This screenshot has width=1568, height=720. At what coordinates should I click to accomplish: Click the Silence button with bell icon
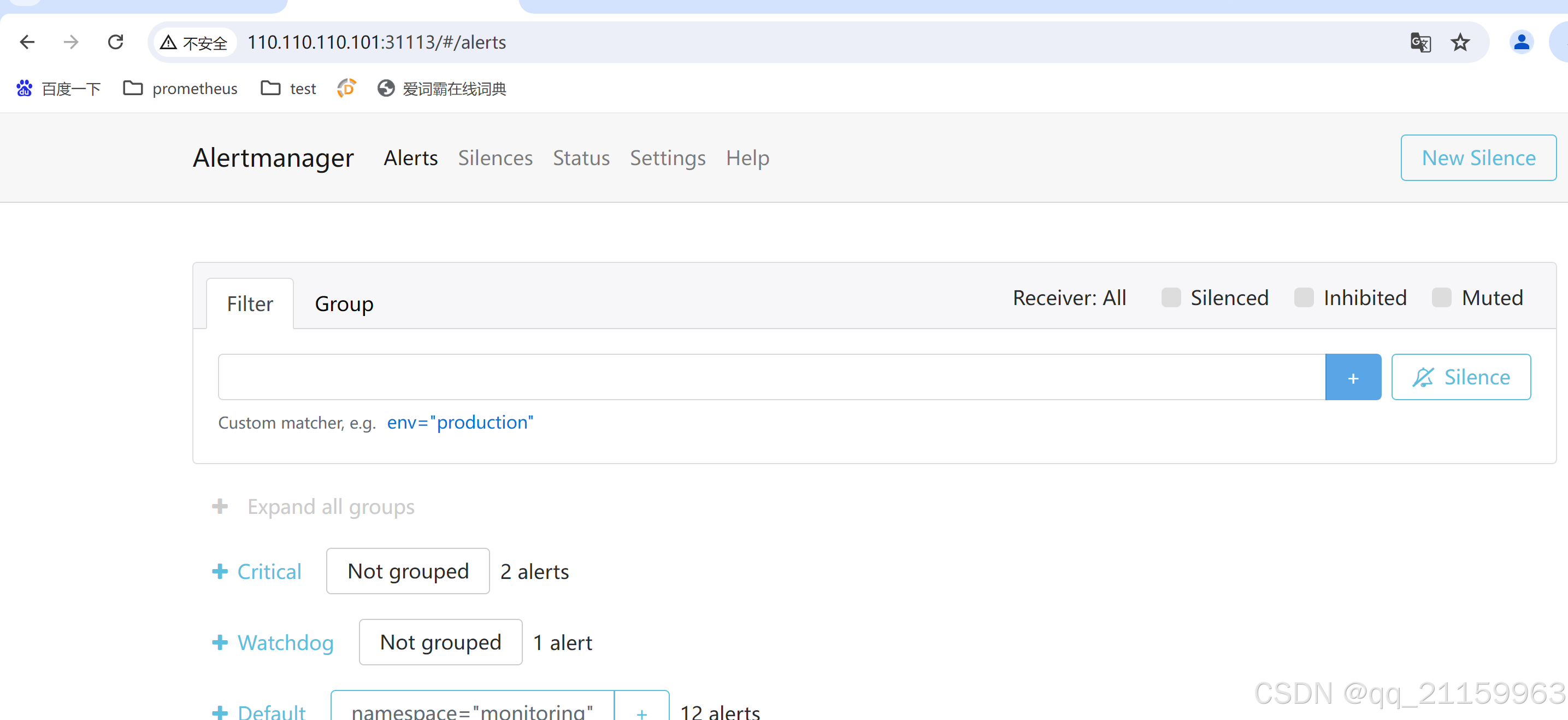point(1460,377)
